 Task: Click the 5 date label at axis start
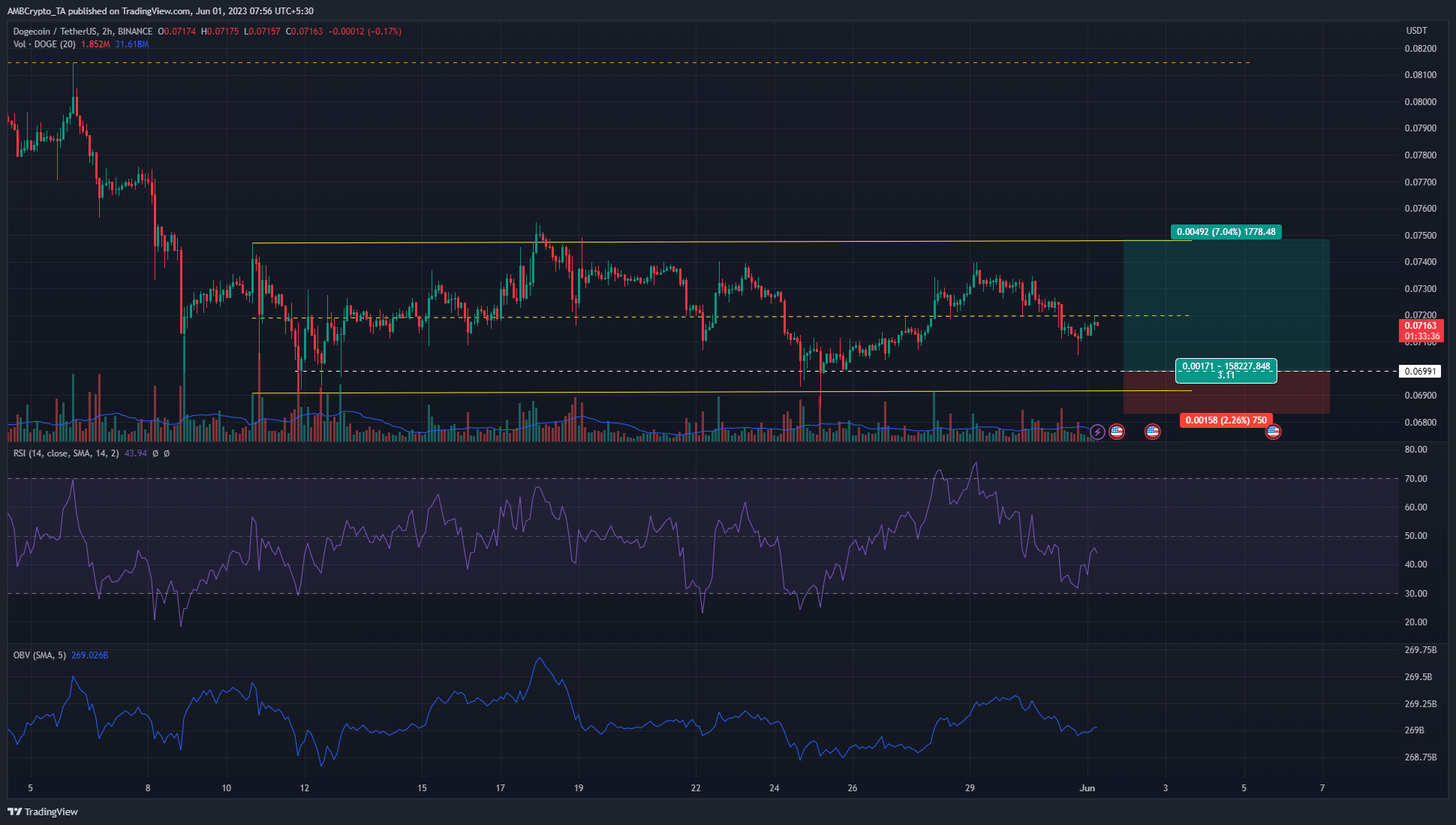tap(31, 788)
